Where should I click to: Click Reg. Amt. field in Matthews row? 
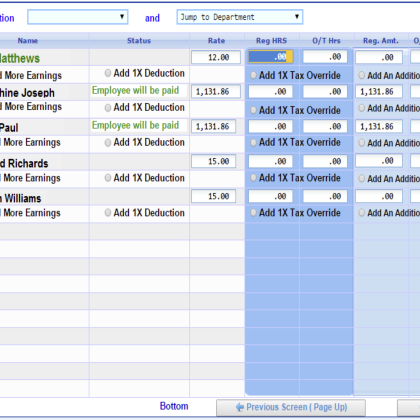(x=379, y=57)
